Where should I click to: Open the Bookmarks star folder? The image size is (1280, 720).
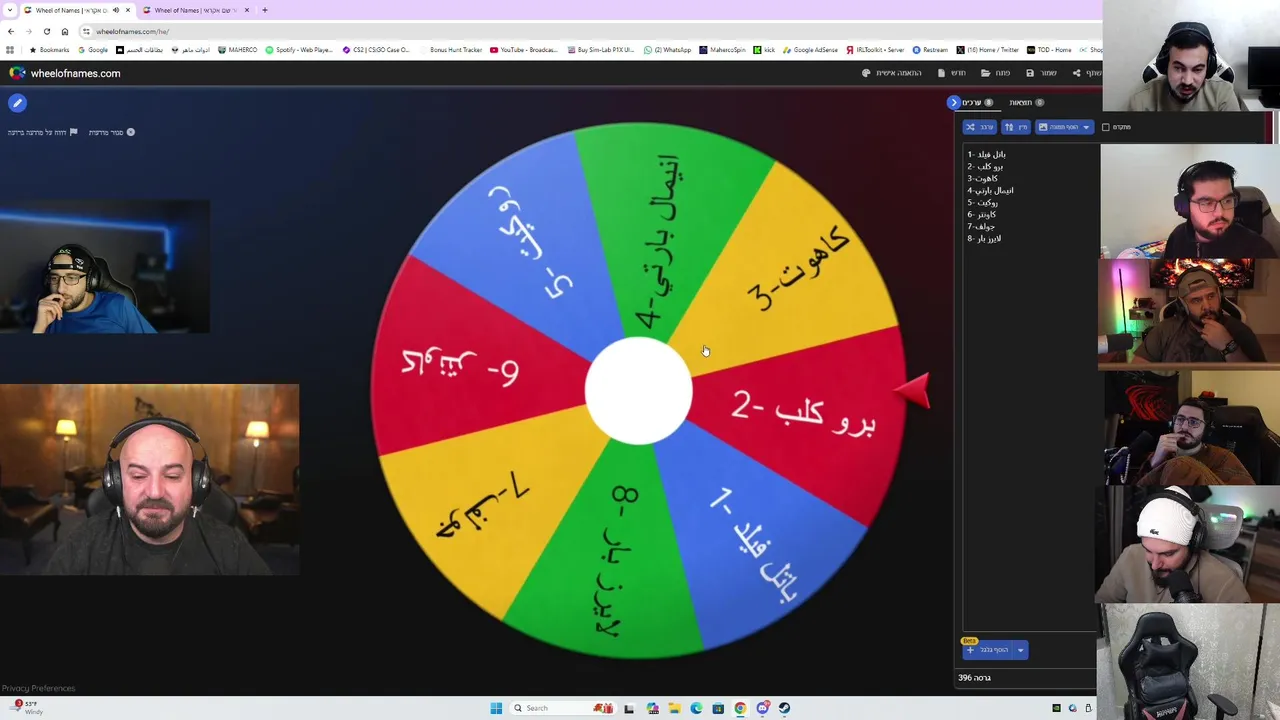49,50
